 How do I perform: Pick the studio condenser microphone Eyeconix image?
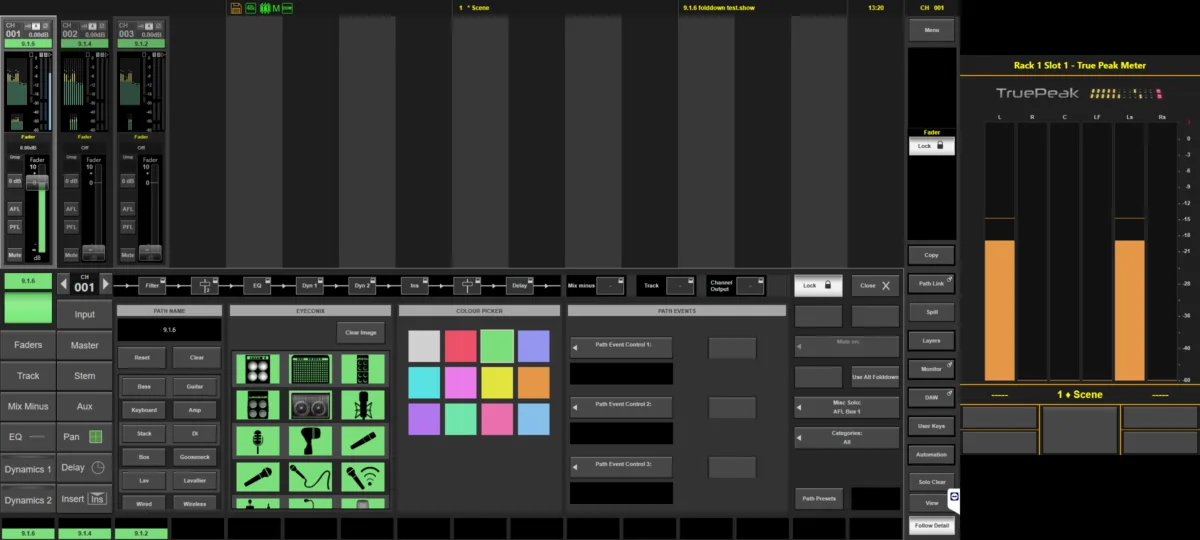point(362,405)
